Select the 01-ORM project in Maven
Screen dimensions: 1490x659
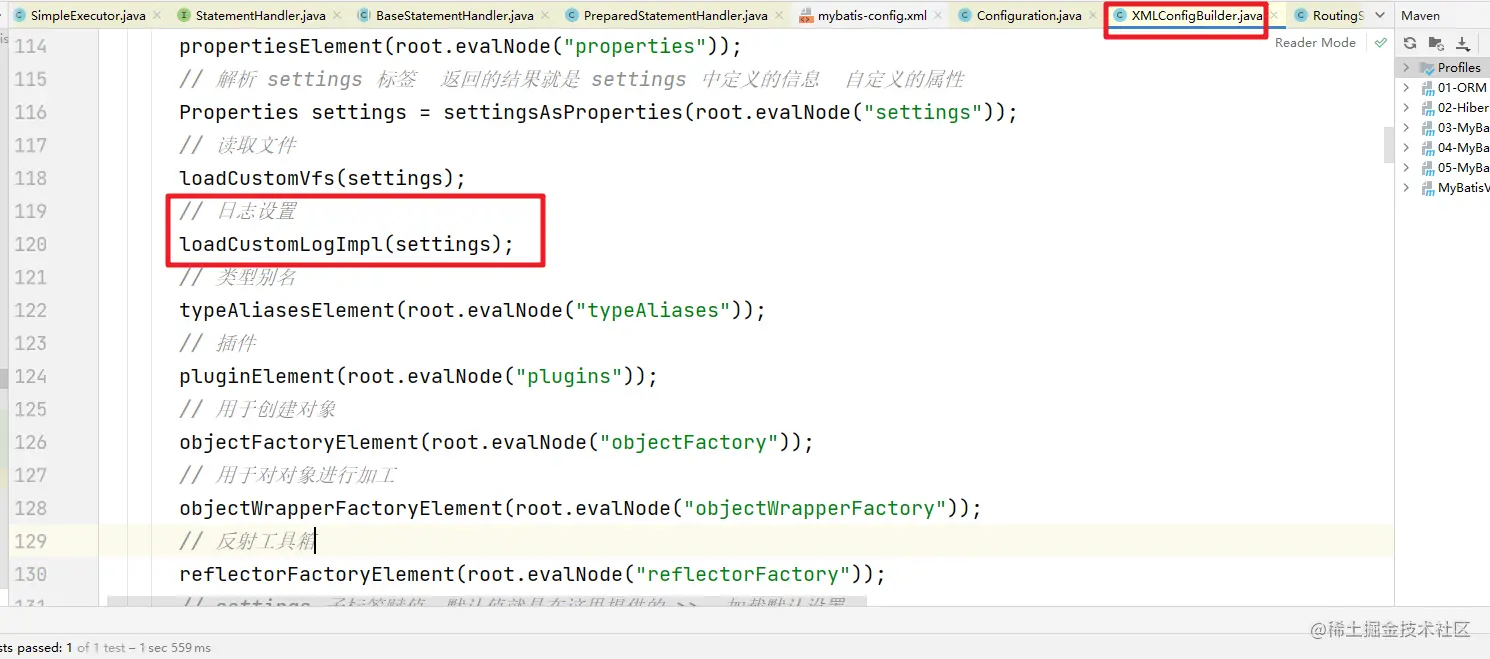coord(1443,88)
